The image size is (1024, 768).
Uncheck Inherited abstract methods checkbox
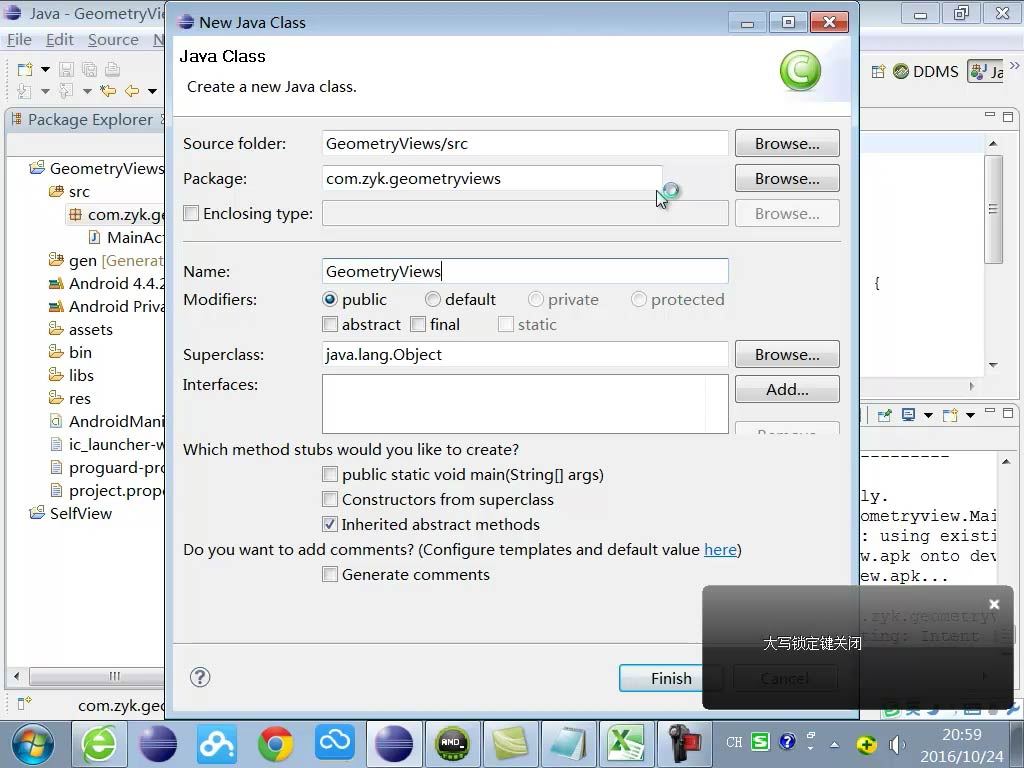pyautogui.click(x=330, y=524)
